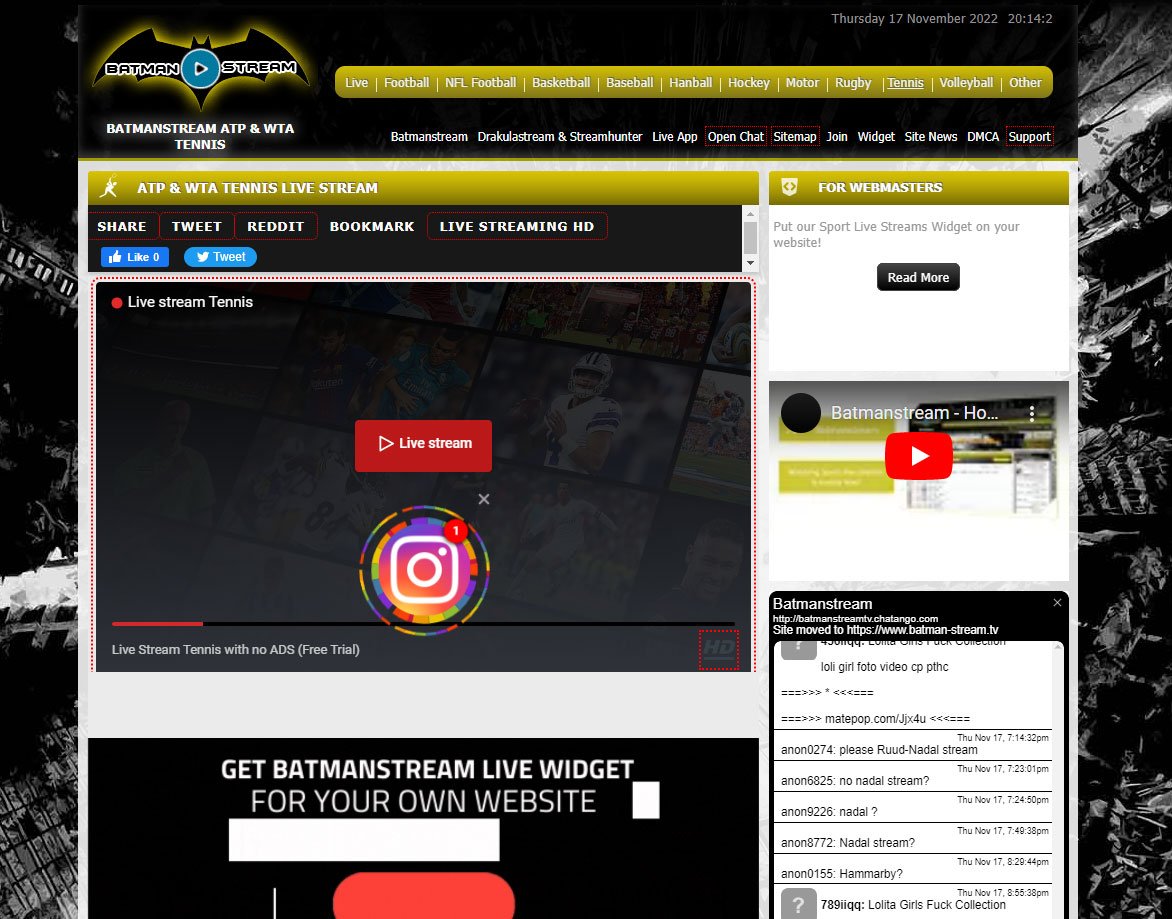Click the For Webmasters shield icon
The height and width of the screenshot is (919, 1172).
[789, 187]
